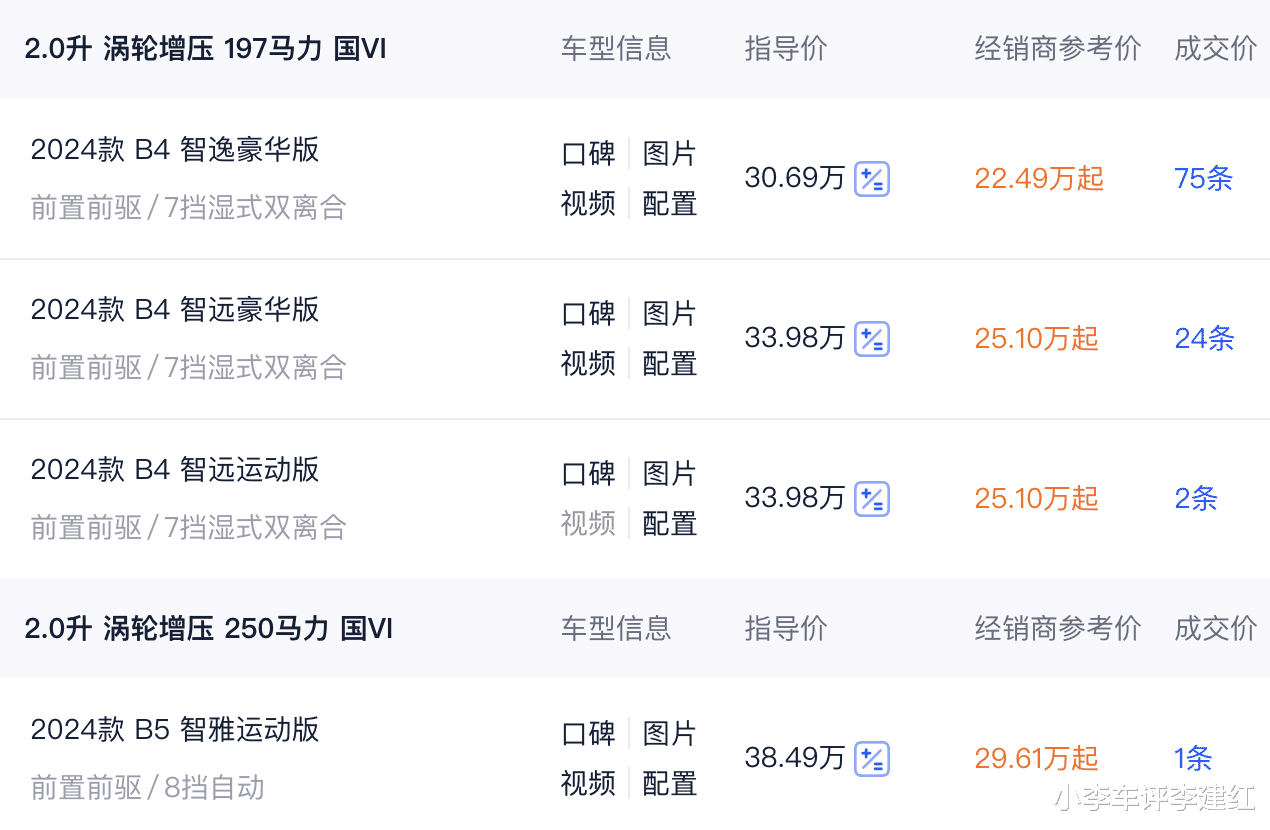Screen dimensions: 1270x830
Task: Open price calculator icon for B4 智逸豪华版
Action: point(872,179)
